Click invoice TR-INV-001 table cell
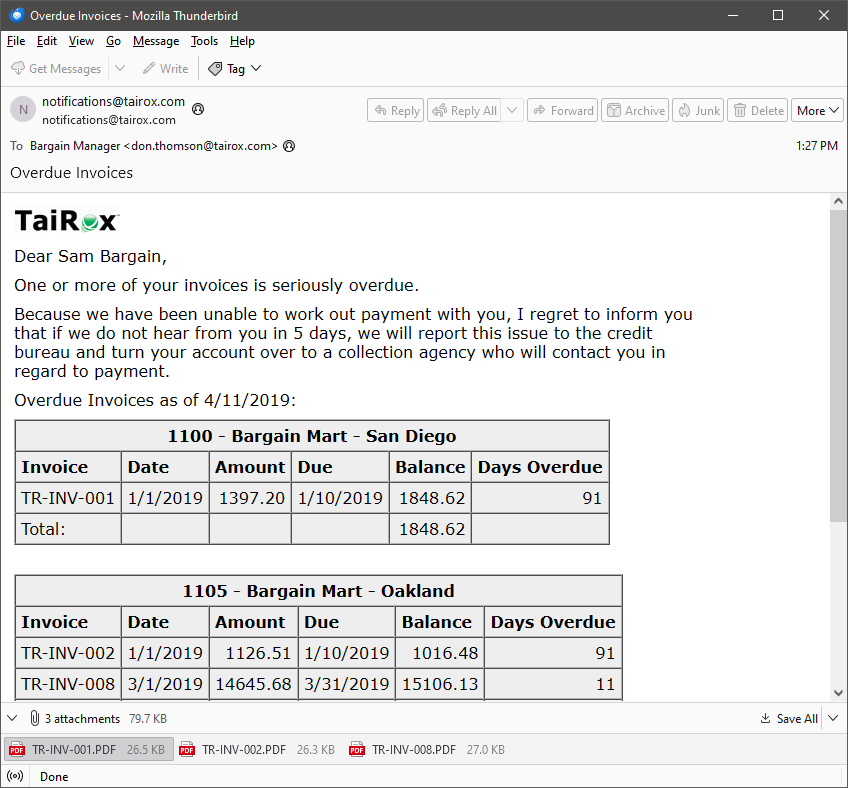Viewport: 848px width, 788px height. [x=68, y=498]
